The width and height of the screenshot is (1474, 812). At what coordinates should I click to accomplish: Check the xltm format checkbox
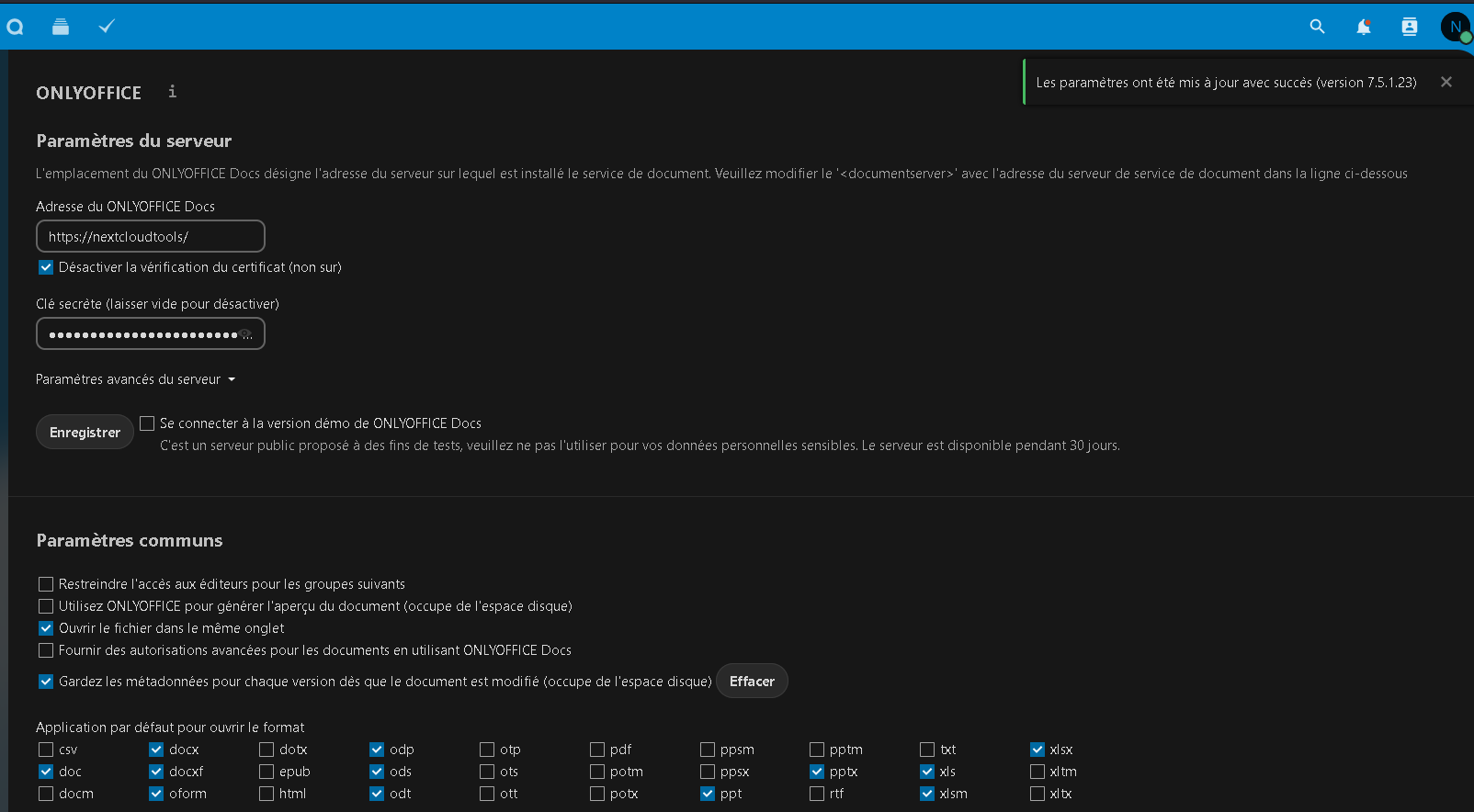pyautogui.click(x=1037, y=772)
